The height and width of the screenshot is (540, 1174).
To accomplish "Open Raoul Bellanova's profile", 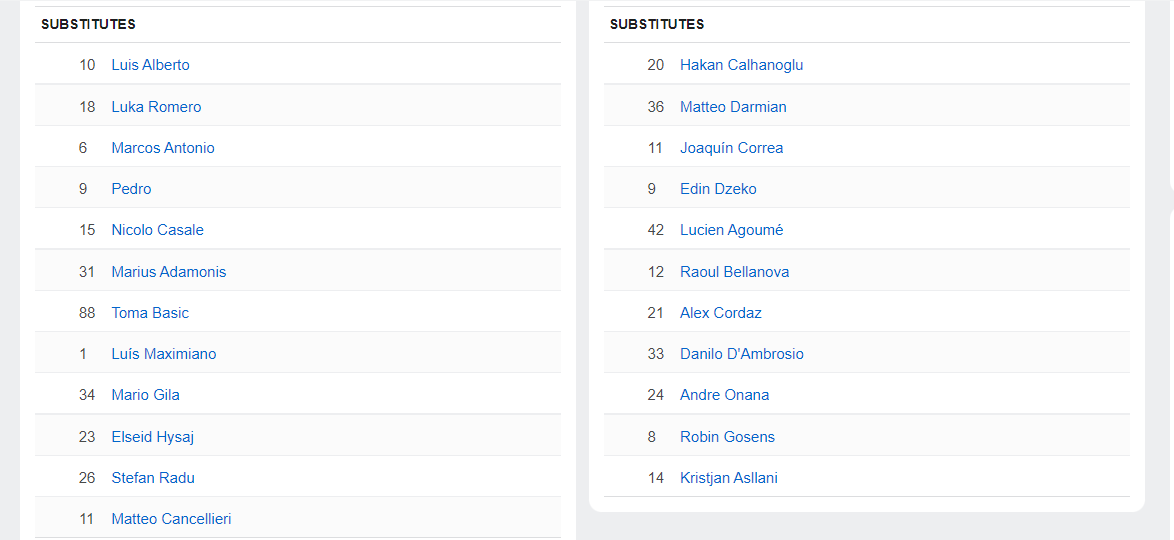I will point(734,272).
